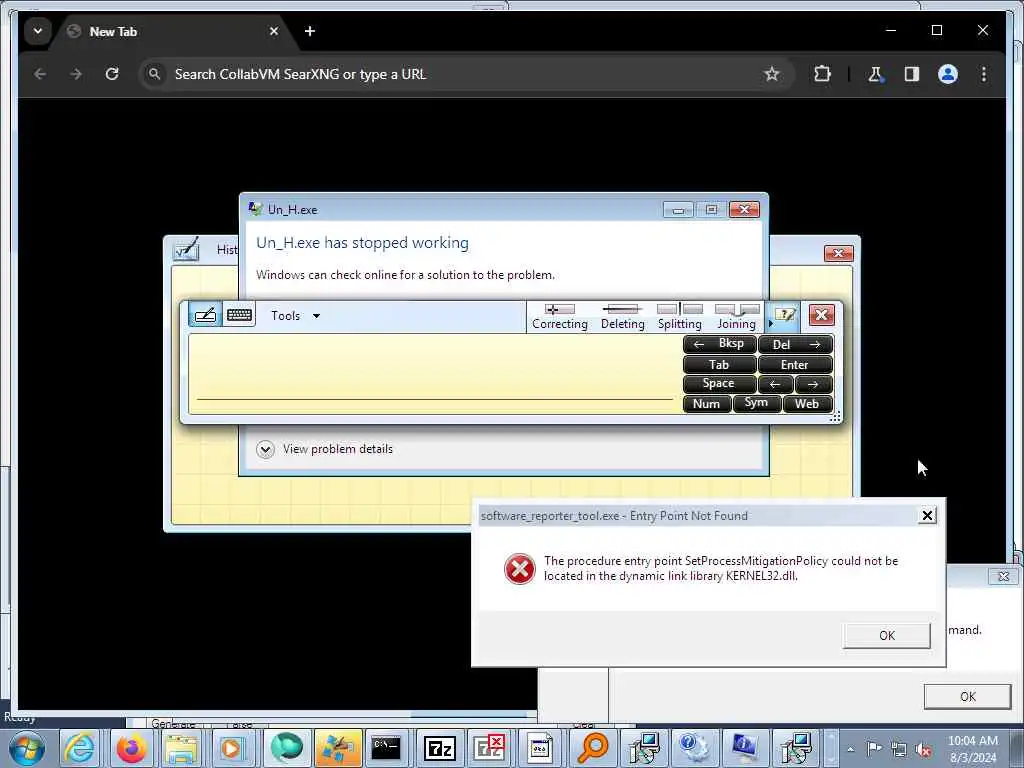This screenshot has height=768, width=1024.
Task: Close the software_reporter_tool.exe error dialog
Action: (927, 515)
